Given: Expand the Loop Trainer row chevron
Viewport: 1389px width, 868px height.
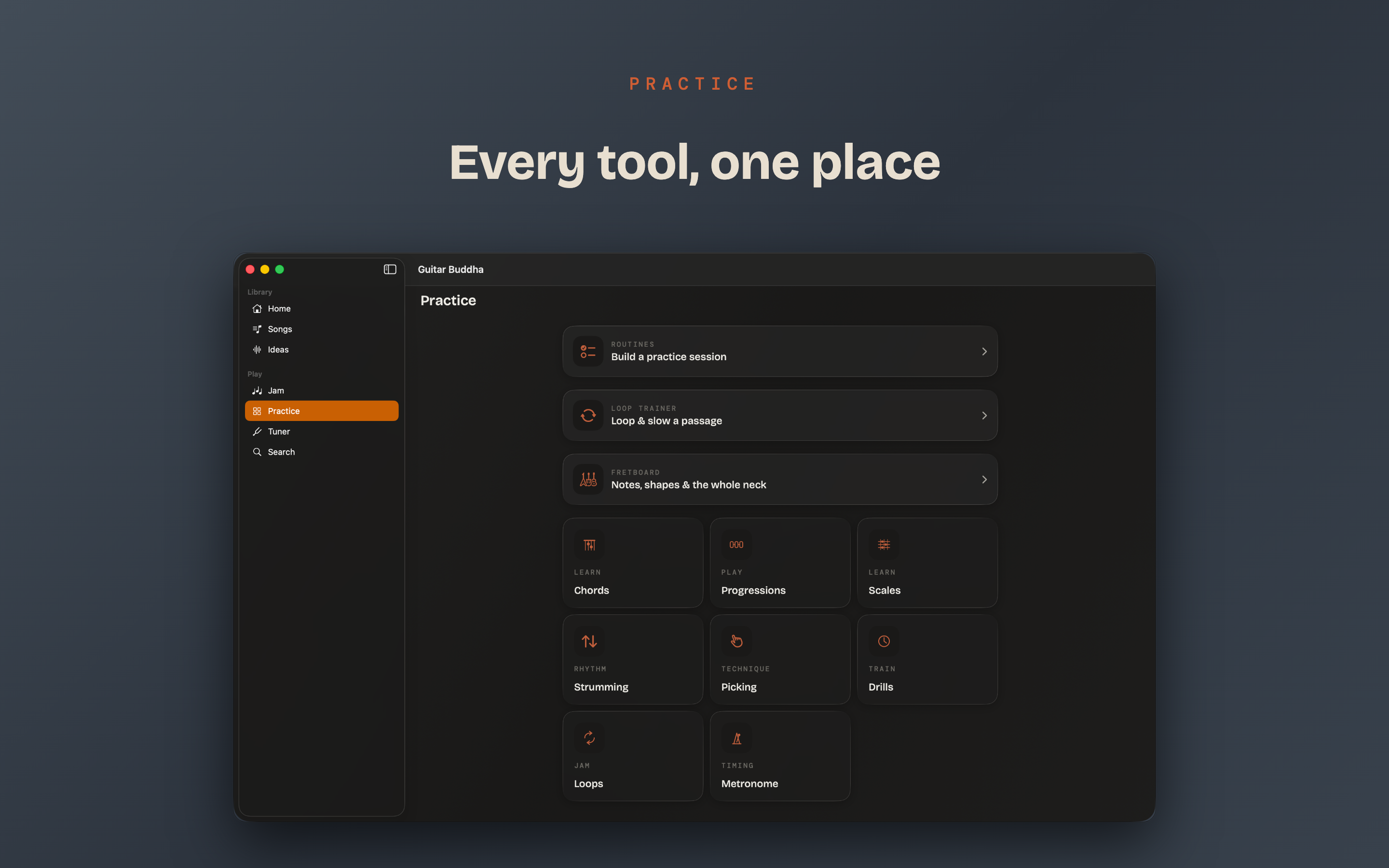Looking at the screenshot, I should (984, 415).
